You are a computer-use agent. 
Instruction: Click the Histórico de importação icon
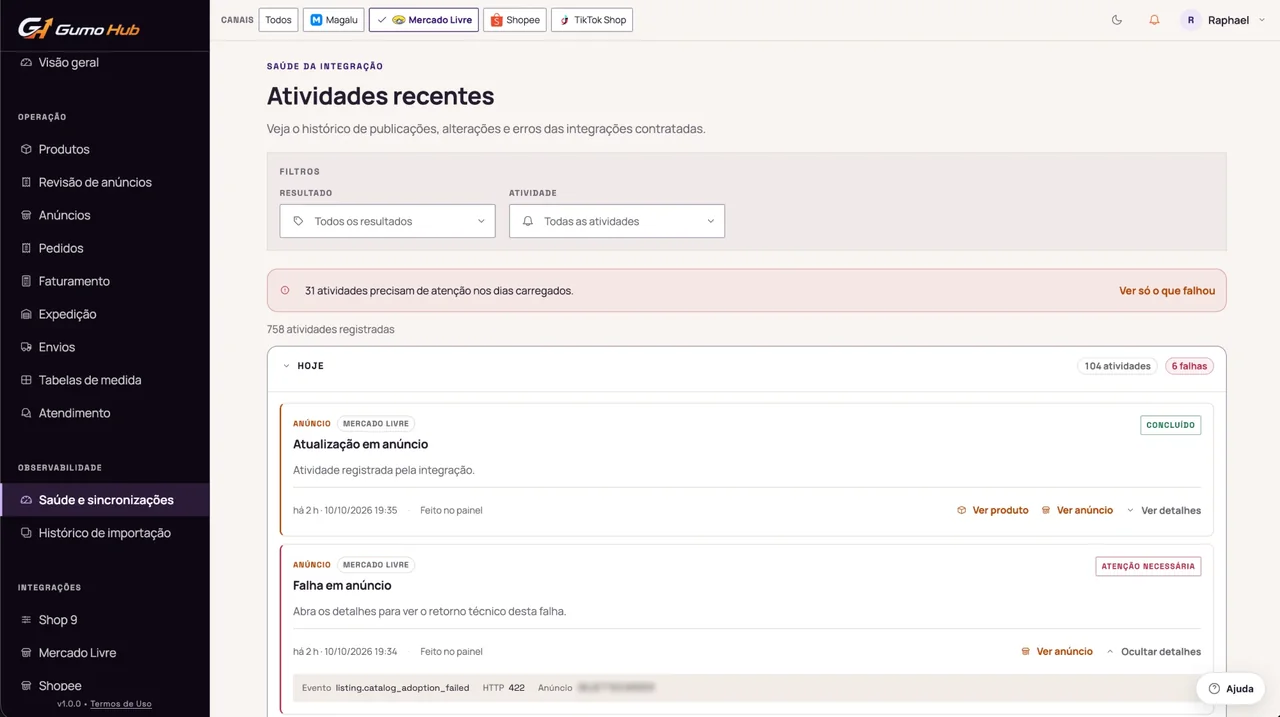pos(26,533)
